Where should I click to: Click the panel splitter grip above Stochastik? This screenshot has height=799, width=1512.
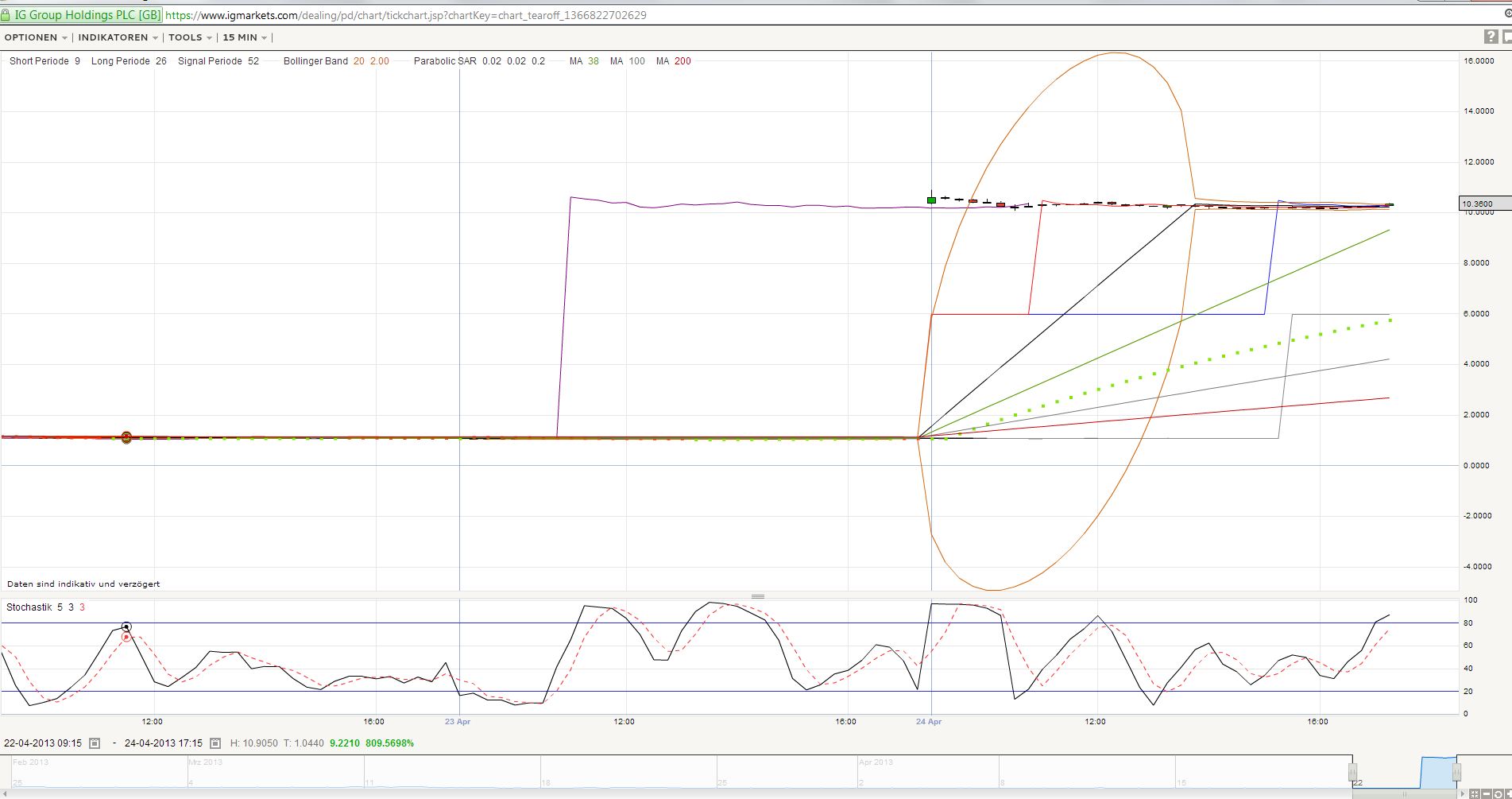point(758,596)
